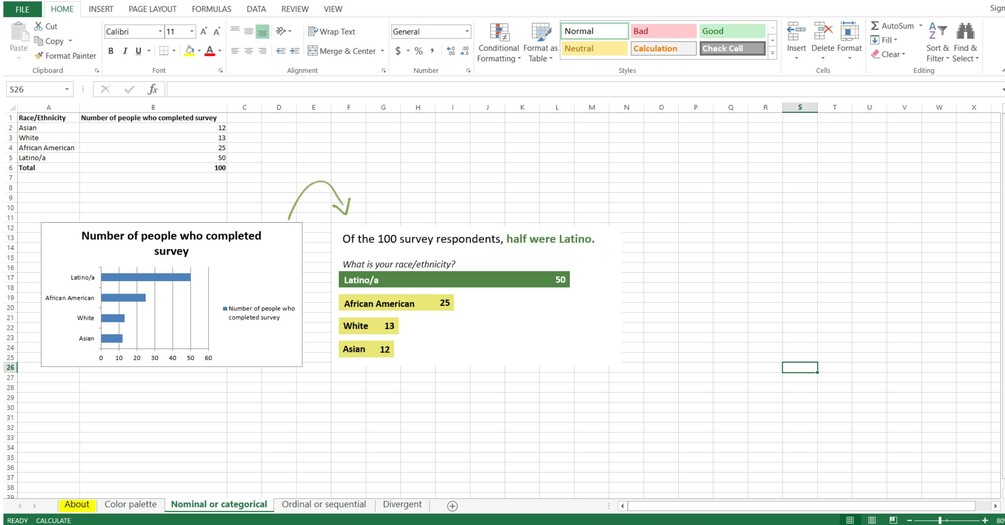
Task: Toggle Bold formatting
Action: [111, 51]
